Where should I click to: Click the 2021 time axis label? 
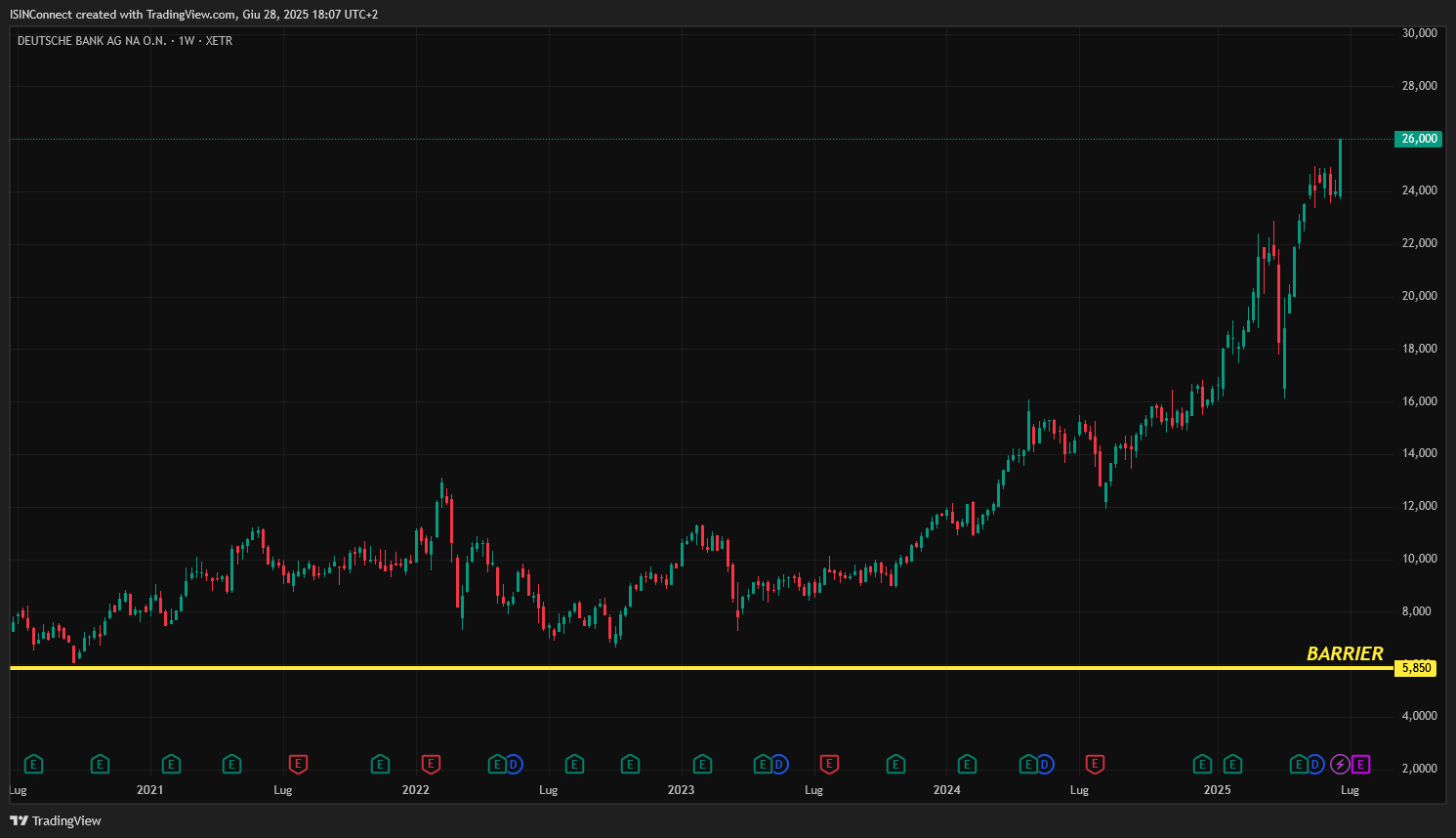pyautogui.click(x=149, y=790)
